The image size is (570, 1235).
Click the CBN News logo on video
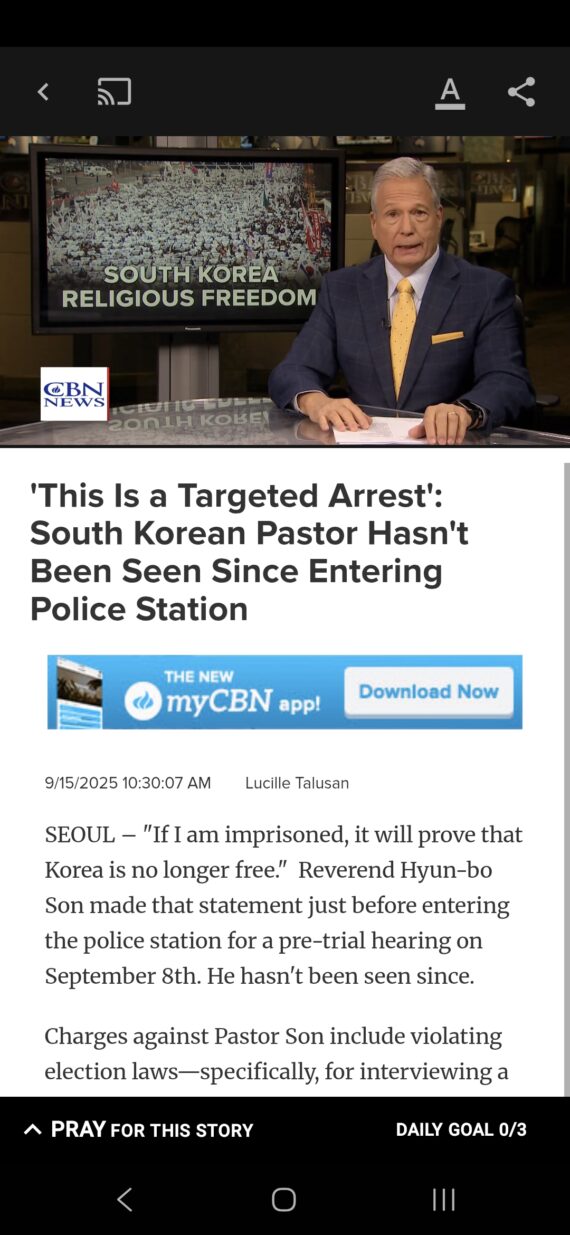(74, 394)
